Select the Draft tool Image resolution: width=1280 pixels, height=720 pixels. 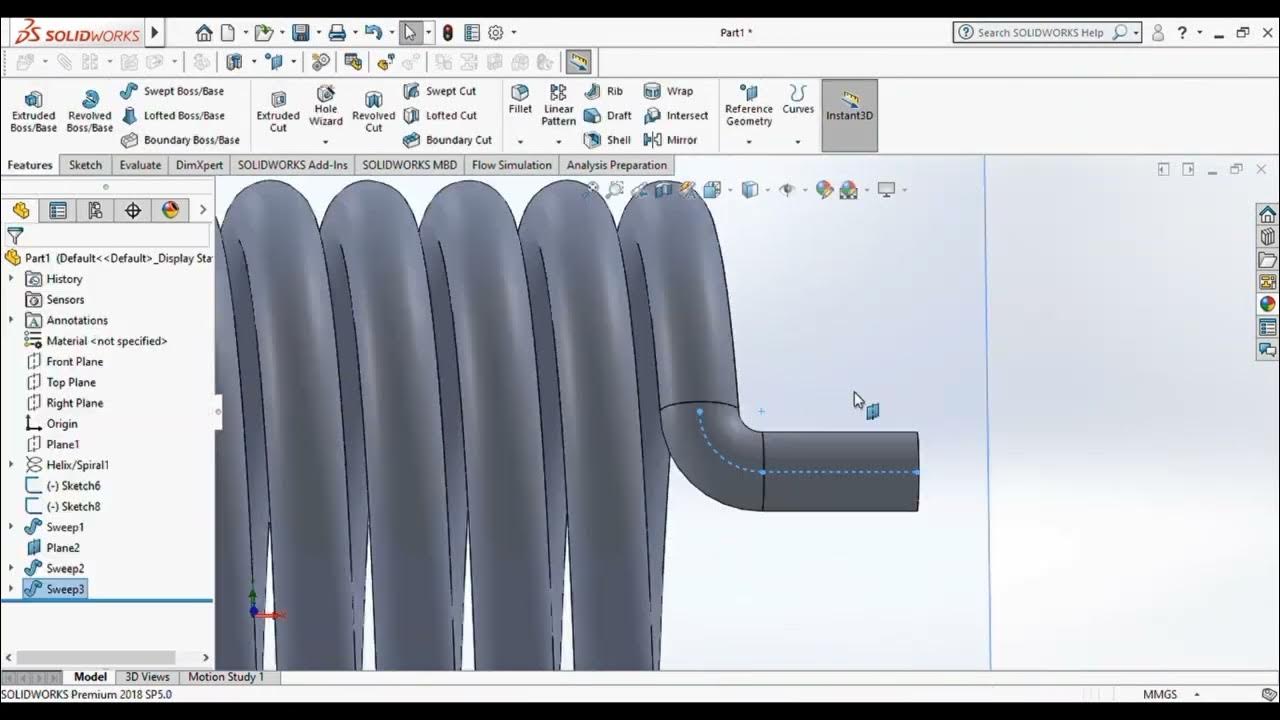coord(607,116)
